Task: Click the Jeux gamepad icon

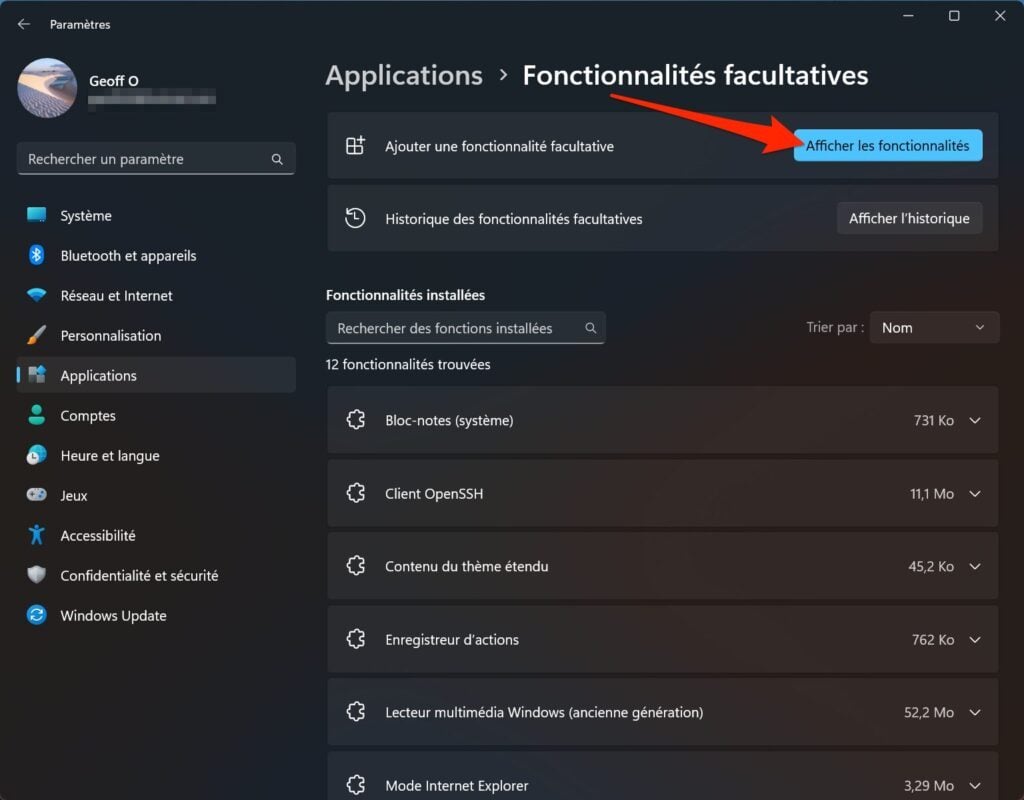Action: click(x=37, y=494)
